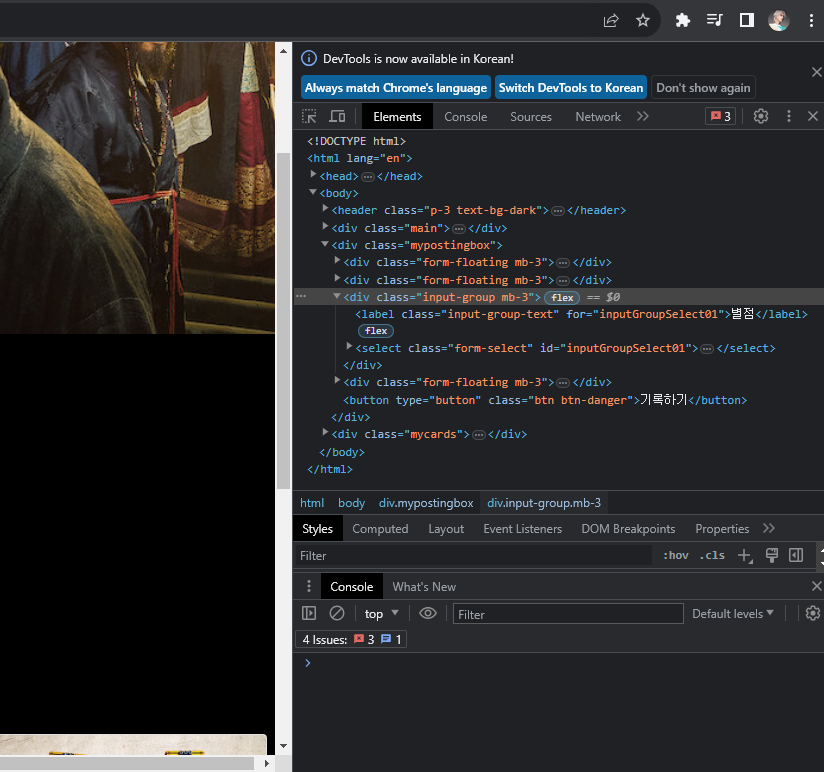Open DevTools settings gear
824x772 pixels.
760,116
